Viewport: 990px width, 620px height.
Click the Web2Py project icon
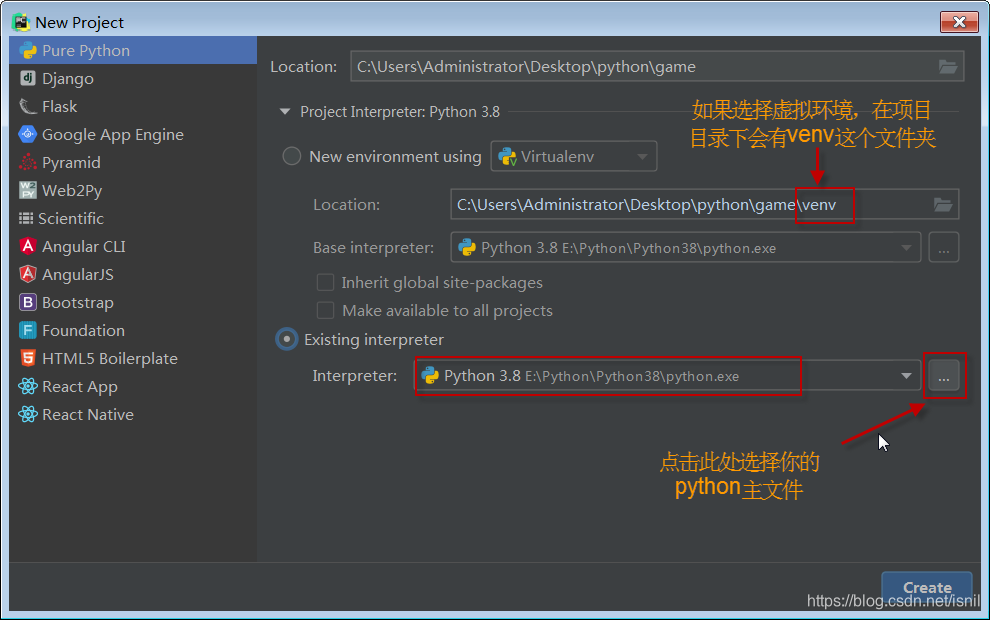28,190
